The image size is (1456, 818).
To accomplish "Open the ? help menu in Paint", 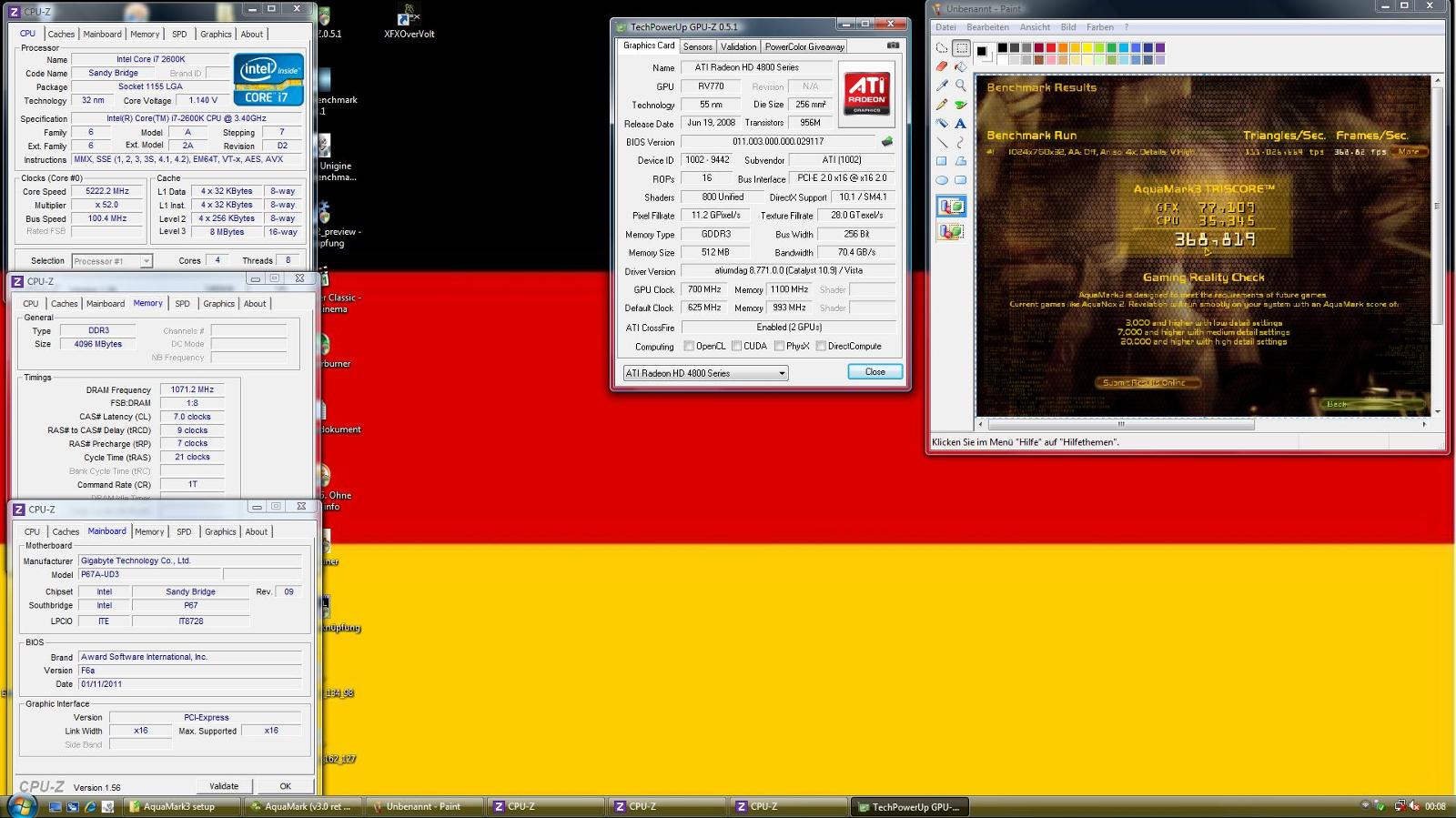I will [x=1126, y=27].
